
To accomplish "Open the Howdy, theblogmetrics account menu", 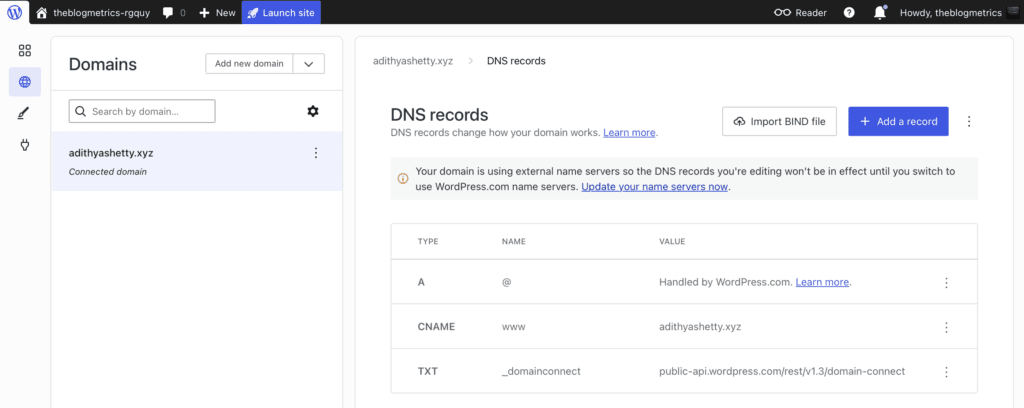I will point(960,12).
